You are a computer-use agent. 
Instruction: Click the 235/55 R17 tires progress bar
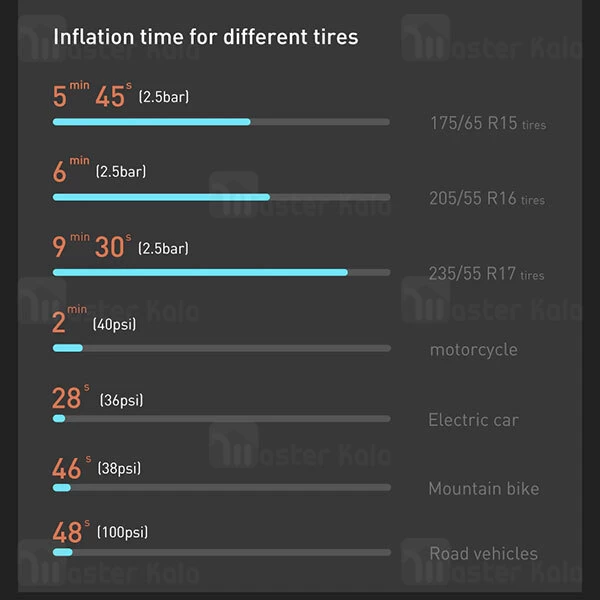221,272
